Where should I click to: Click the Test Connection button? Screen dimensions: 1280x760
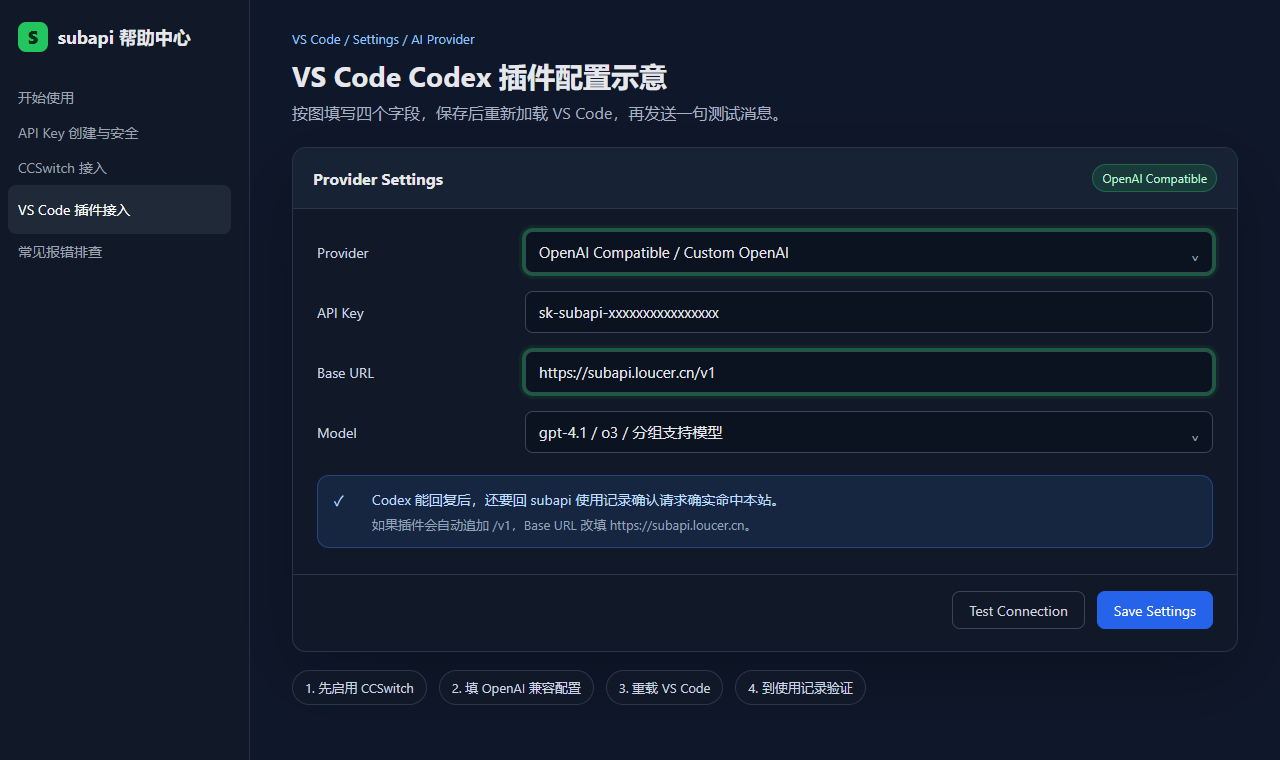click(x=1018, y=610)
